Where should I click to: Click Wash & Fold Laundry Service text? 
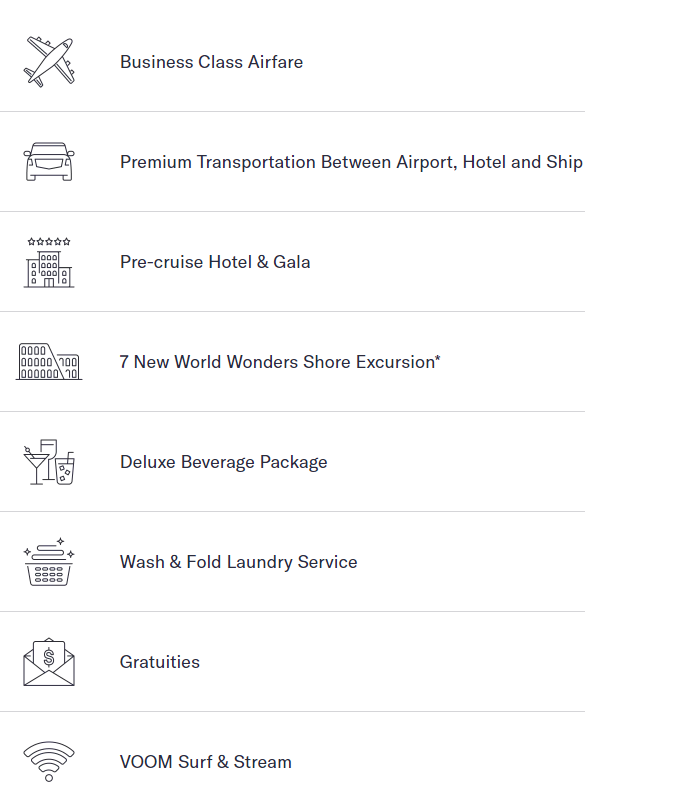pos(239,562)
